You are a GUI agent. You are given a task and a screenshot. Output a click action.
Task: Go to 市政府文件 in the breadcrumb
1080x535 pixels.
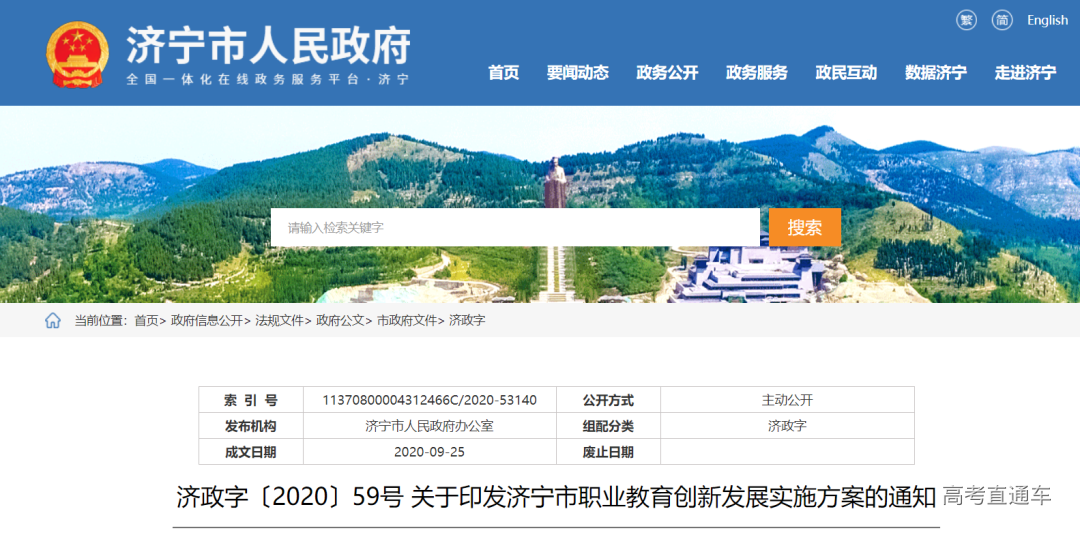[x=406, y=321]
